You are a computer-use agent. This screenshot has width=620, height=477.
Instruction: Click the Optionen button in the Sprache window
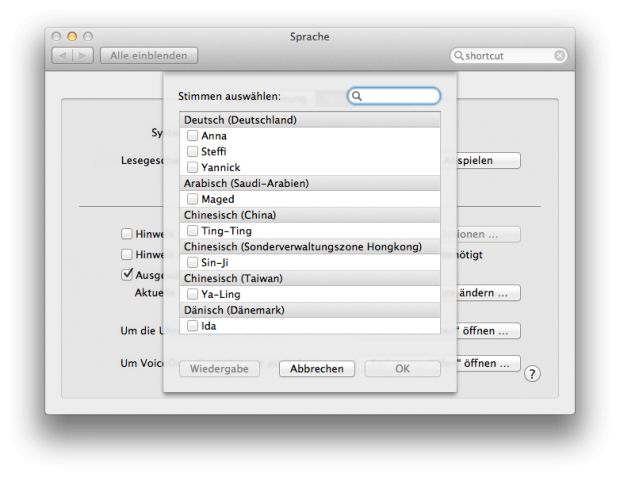pos(488,234)
